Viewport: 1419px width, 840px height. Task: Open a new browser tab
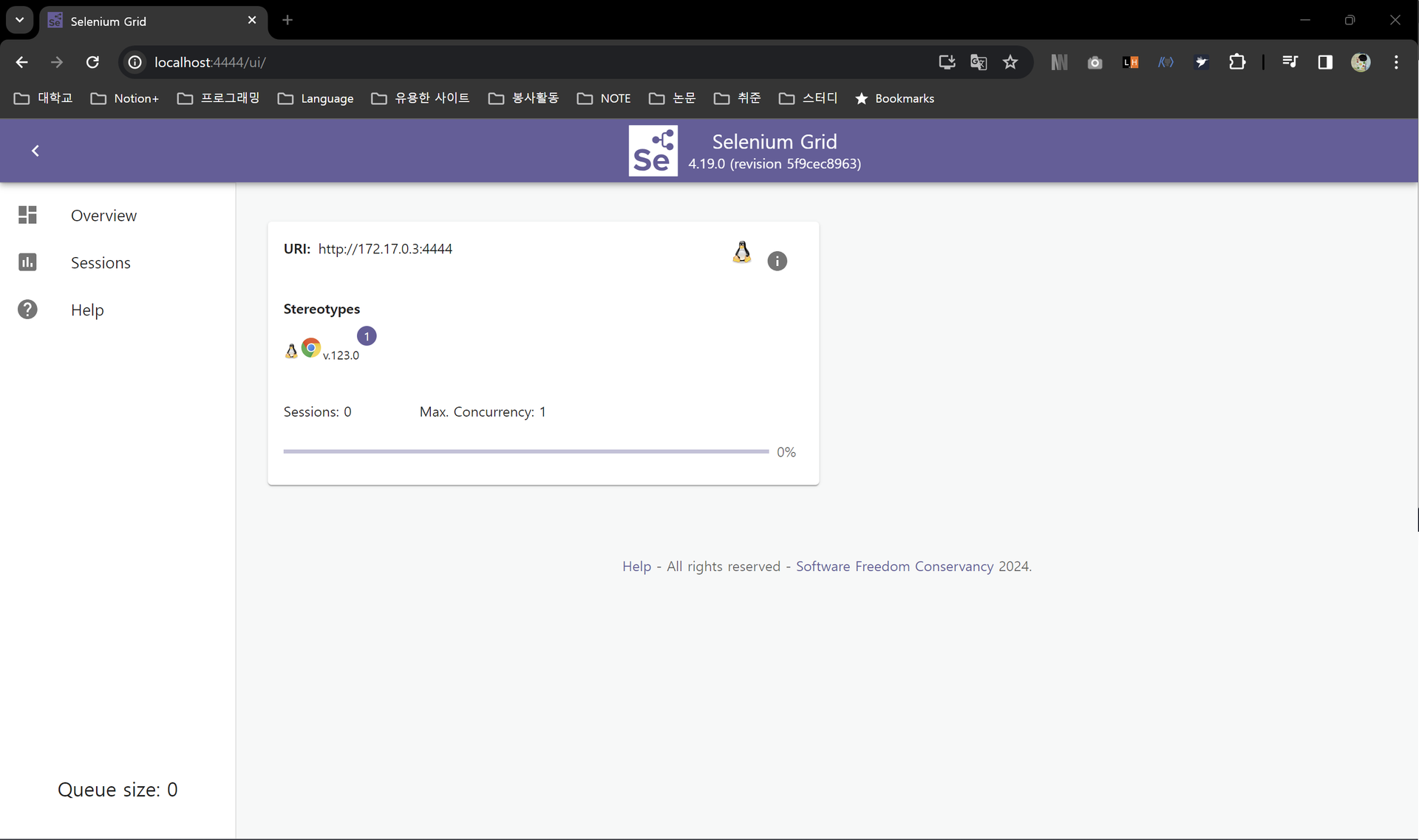coord(287,20)
